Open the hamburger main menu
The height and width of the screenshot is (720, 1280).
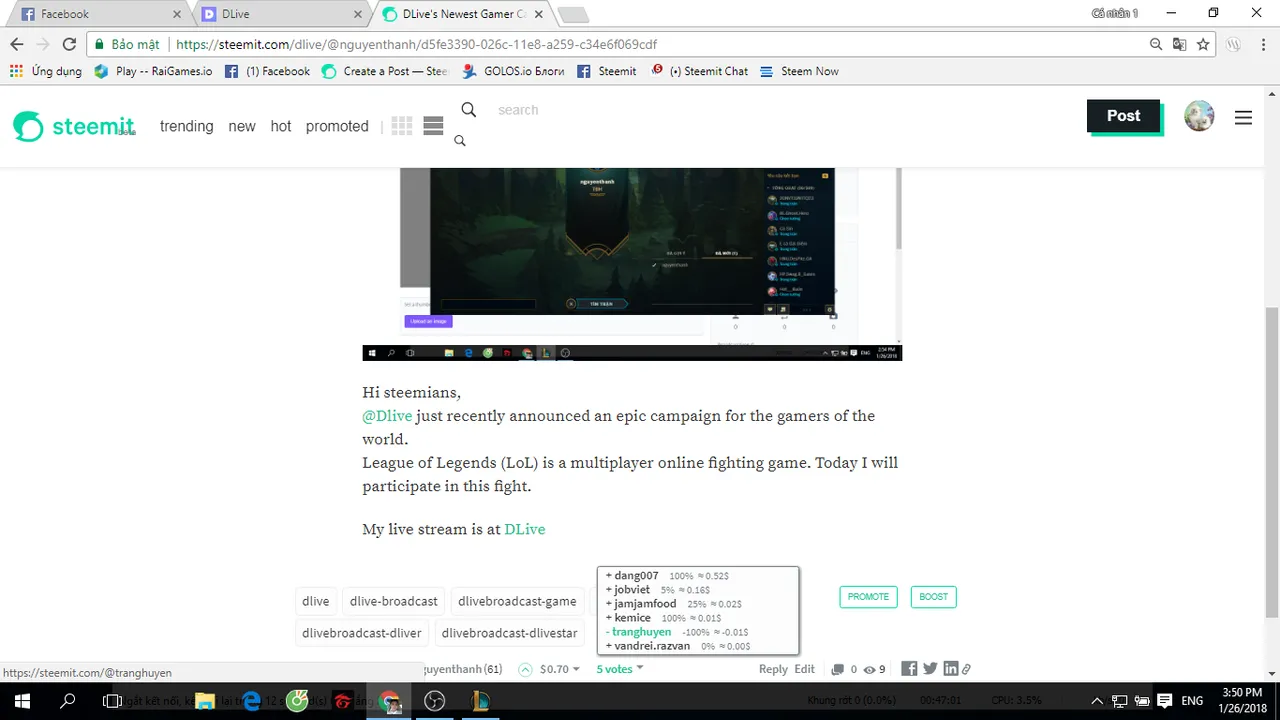1243,117
